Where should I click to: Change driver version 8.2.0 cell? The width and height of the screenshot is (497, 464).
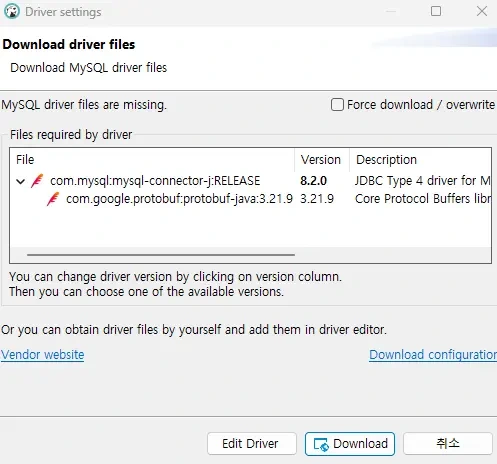(x=314, y=181)
